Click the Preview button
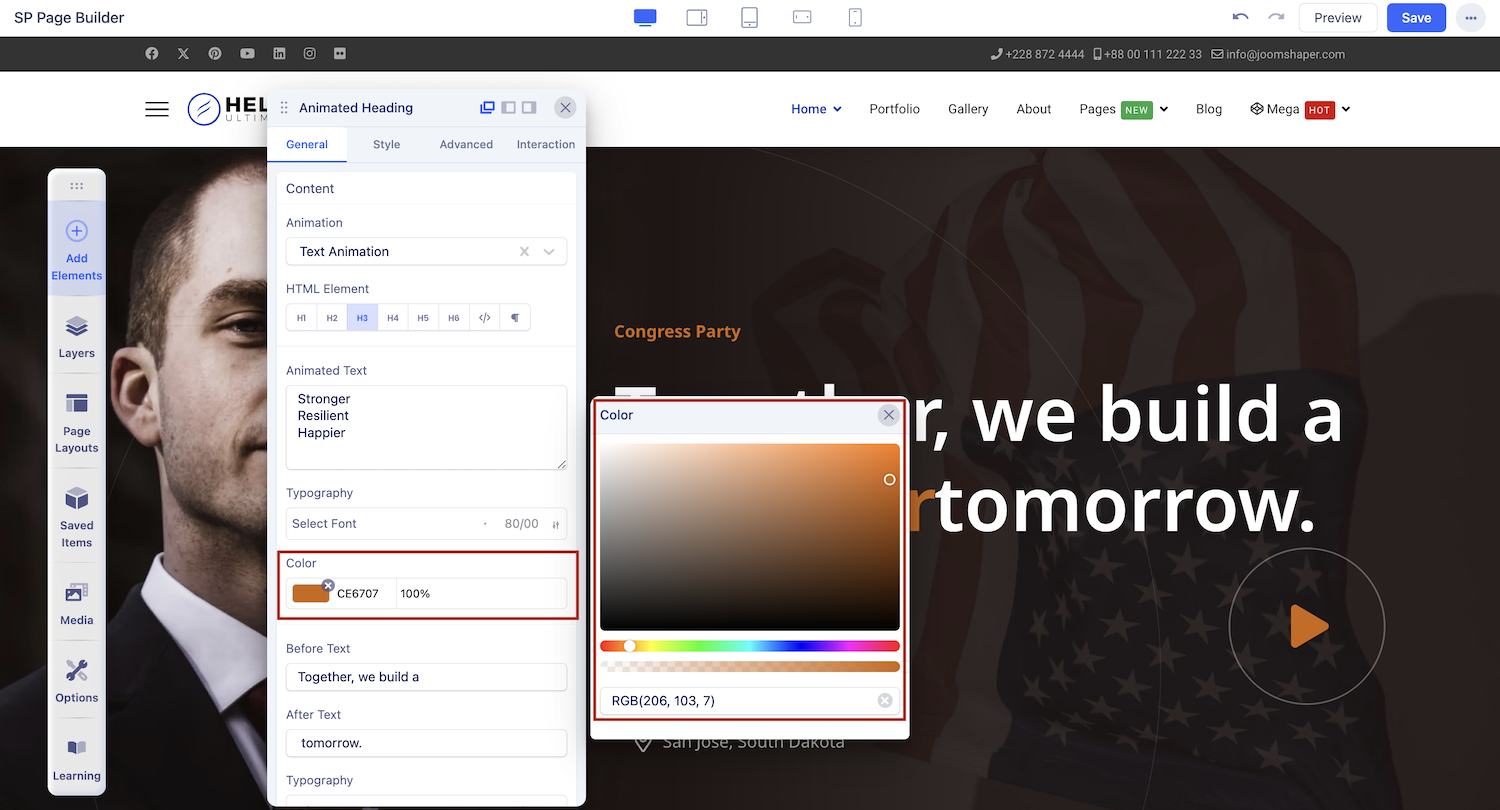The height and width of the screenshot is (810, 1500). (x=1338, y=18)
